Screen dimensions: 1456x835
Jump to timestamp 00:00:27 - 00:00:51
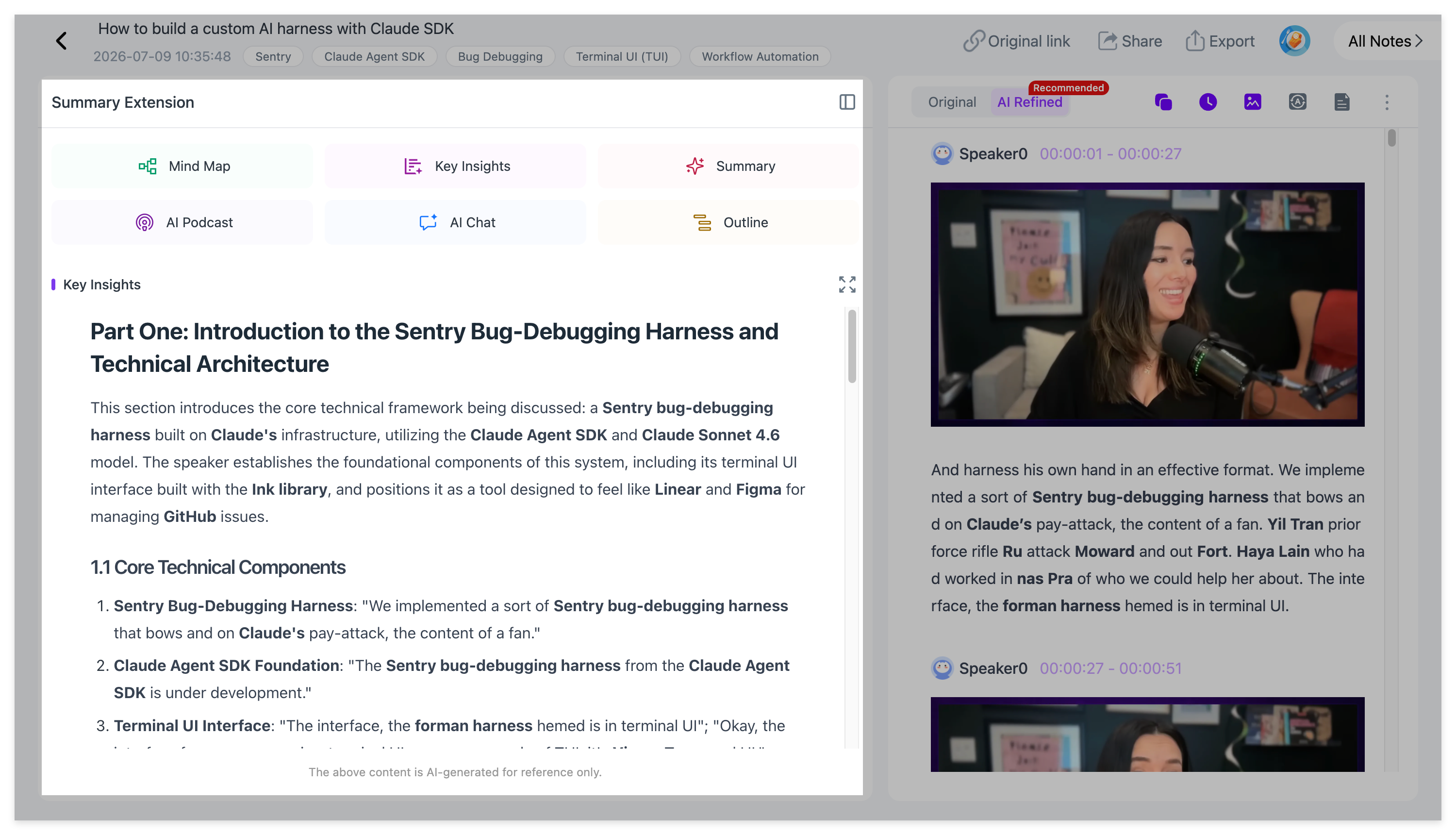pos(1110,668)
